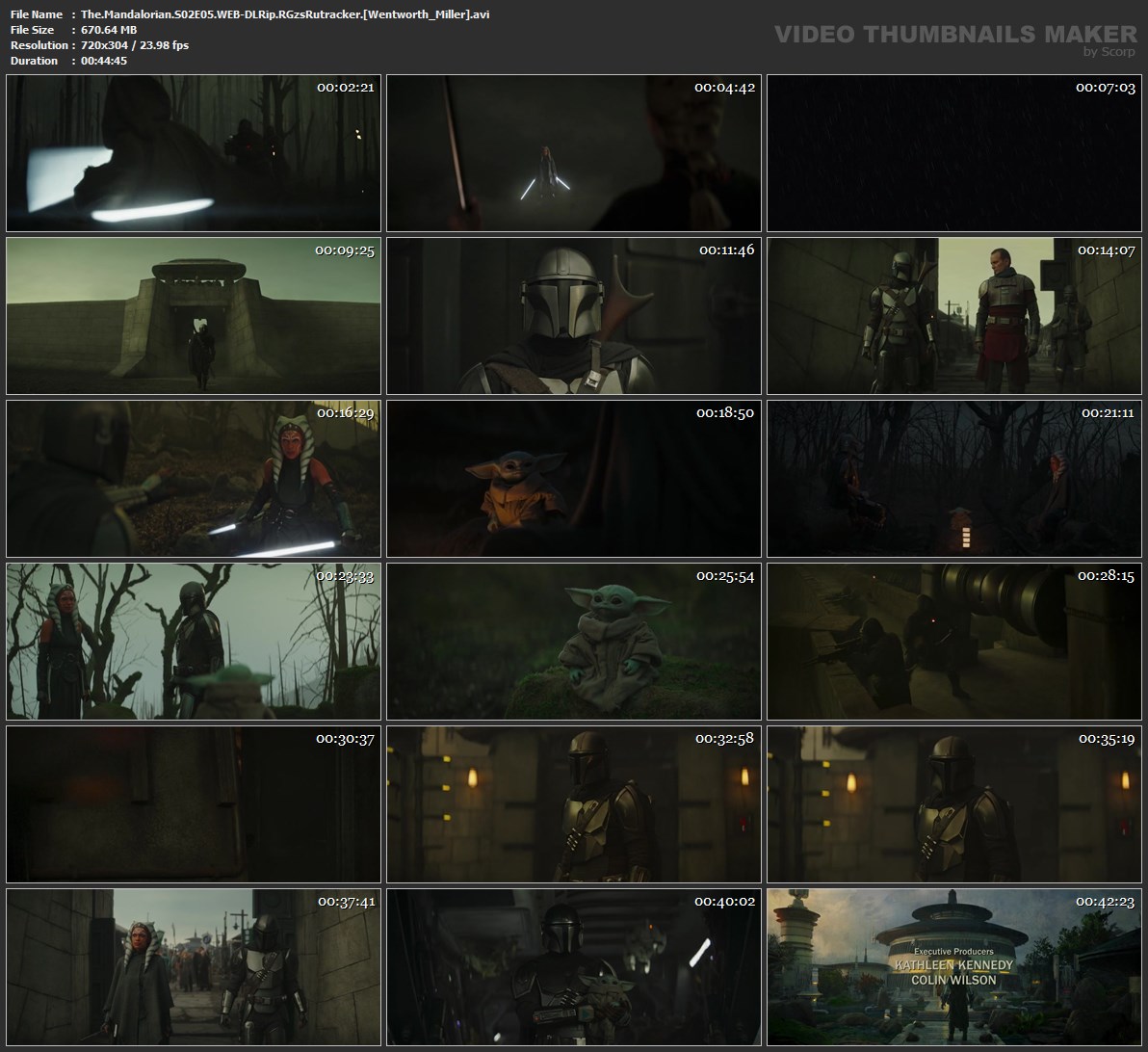This screenshot has height=1052, width=1148.
Task: Open the thumbnail stamped 00:14:07
Action: (954, 316)
